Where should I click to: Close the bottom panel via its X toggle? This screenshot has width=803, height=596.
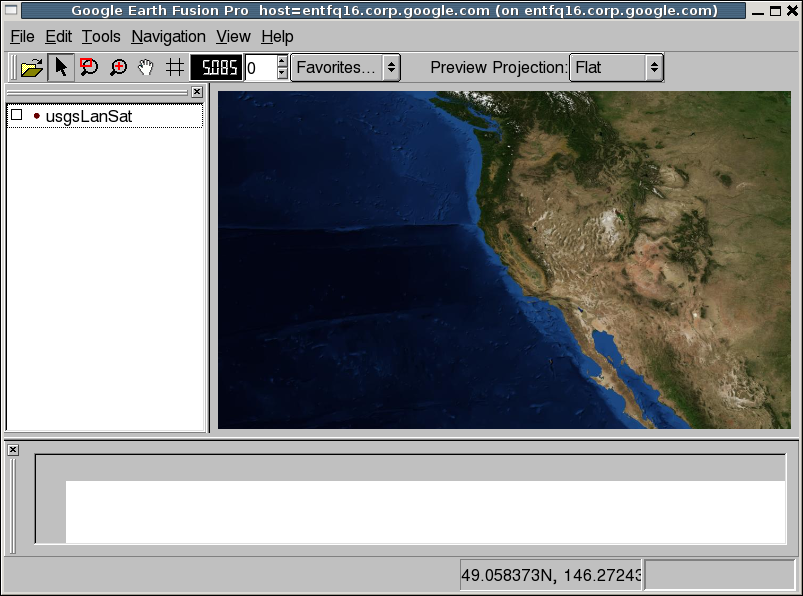pyautogui.click(x=12, y=449)
